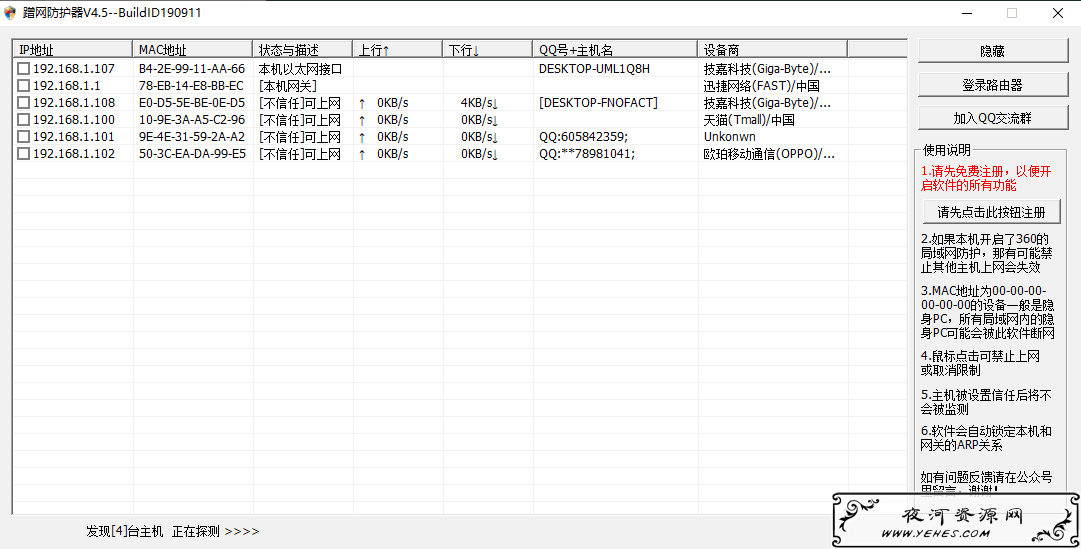1081x549 pixels.
Task: Click 加入QQ交流群 button
Action: 993,118
